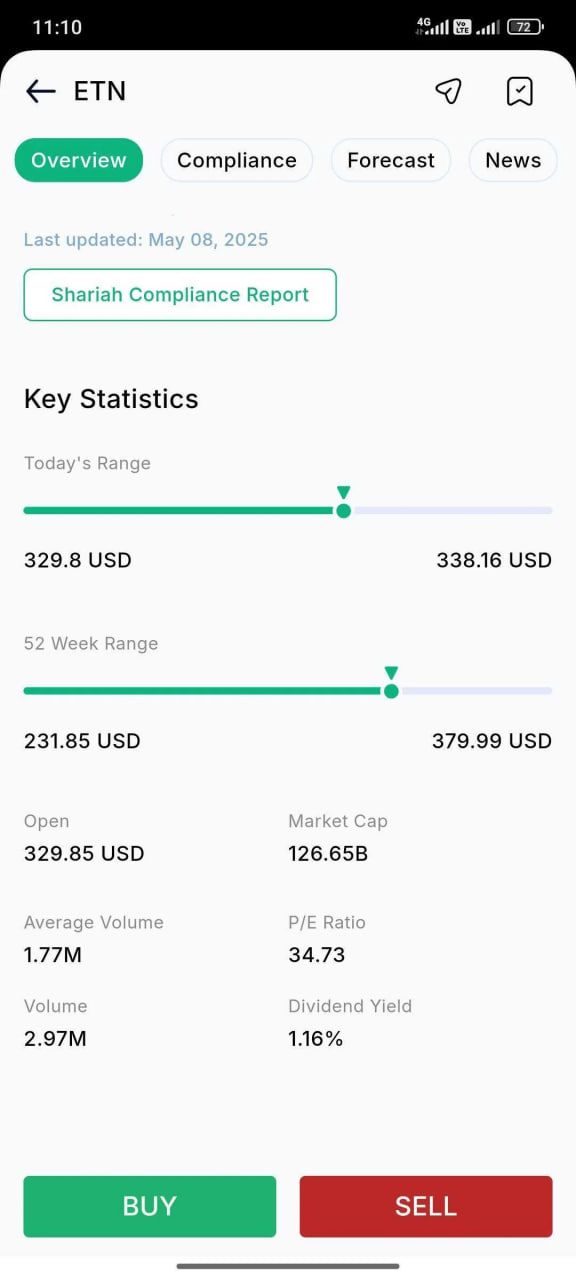Tap the bookmark watchlist icon

(x=520, y=92)
